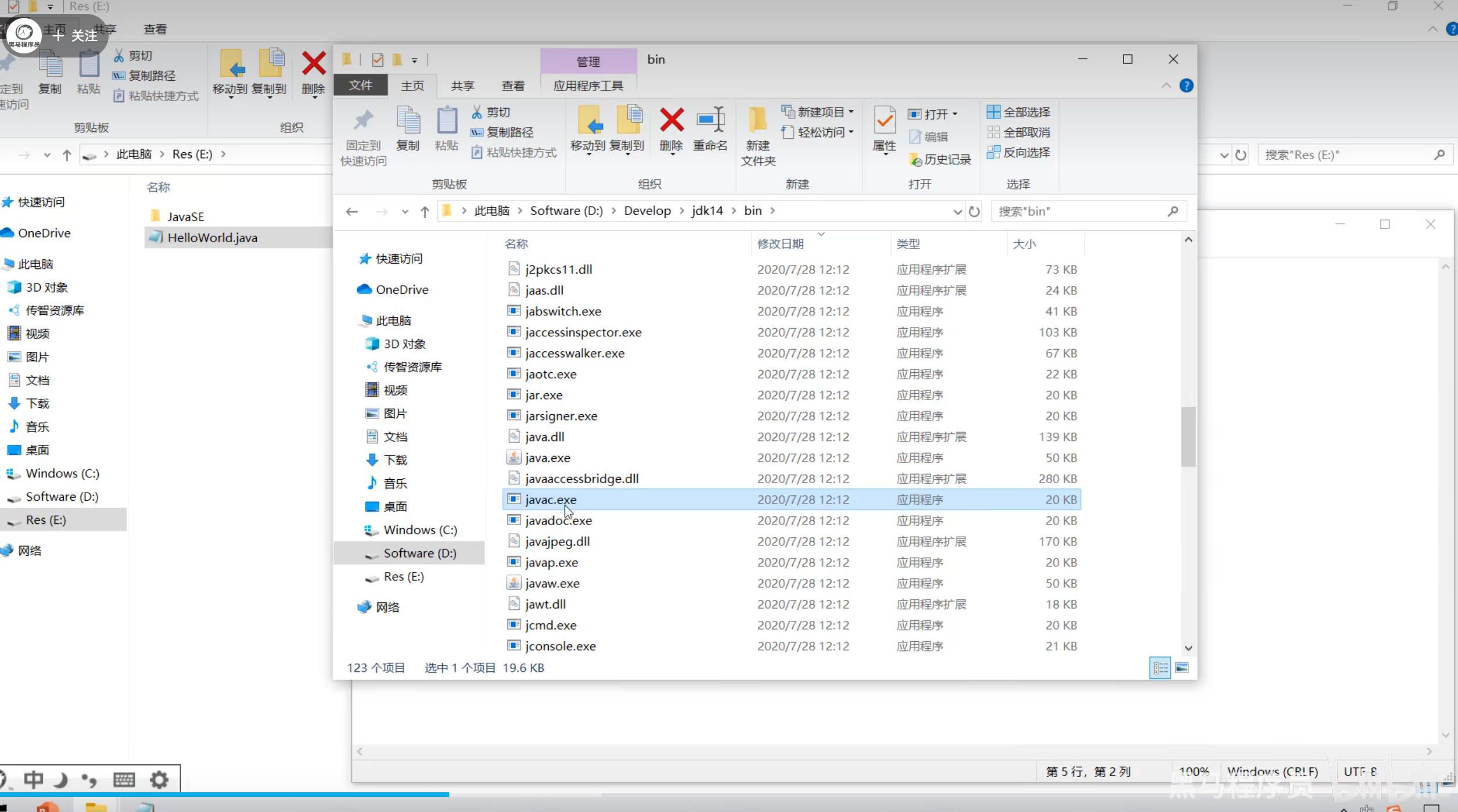Image resolution: width=1458 pixels, height=812 pixels.
Task: Open the File (文件) menu tab
Action: (360, 86)
